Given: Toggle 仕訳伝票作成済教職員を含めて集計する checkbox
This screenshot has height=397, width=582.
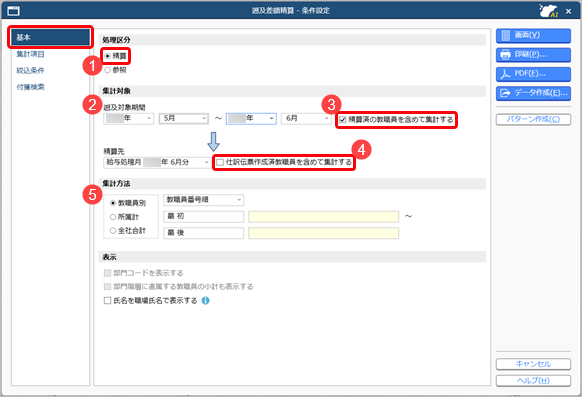Looking at the screenshot, I should pos(220,163).
